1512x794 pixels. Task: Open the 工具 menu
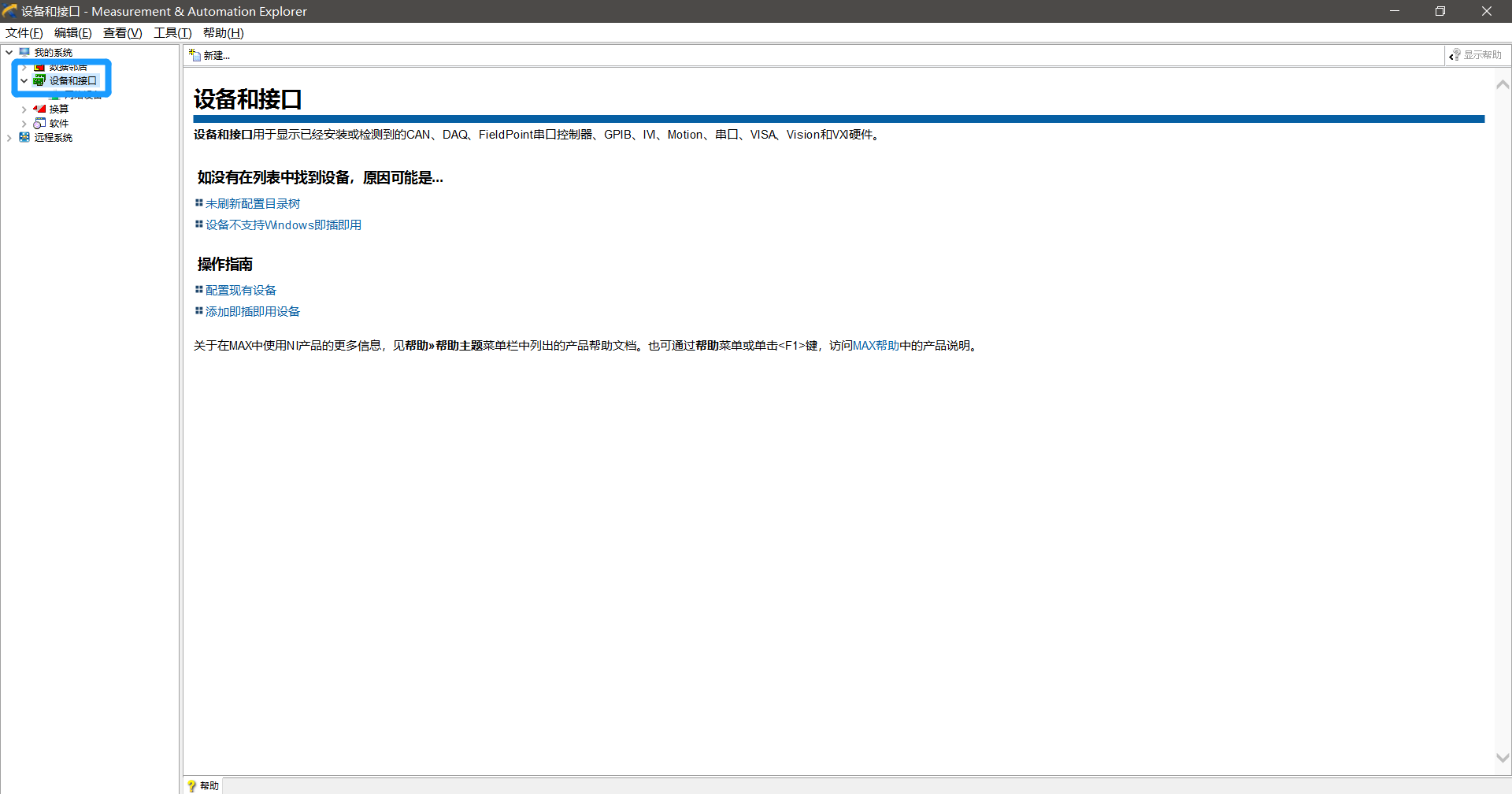pos(172,32)
